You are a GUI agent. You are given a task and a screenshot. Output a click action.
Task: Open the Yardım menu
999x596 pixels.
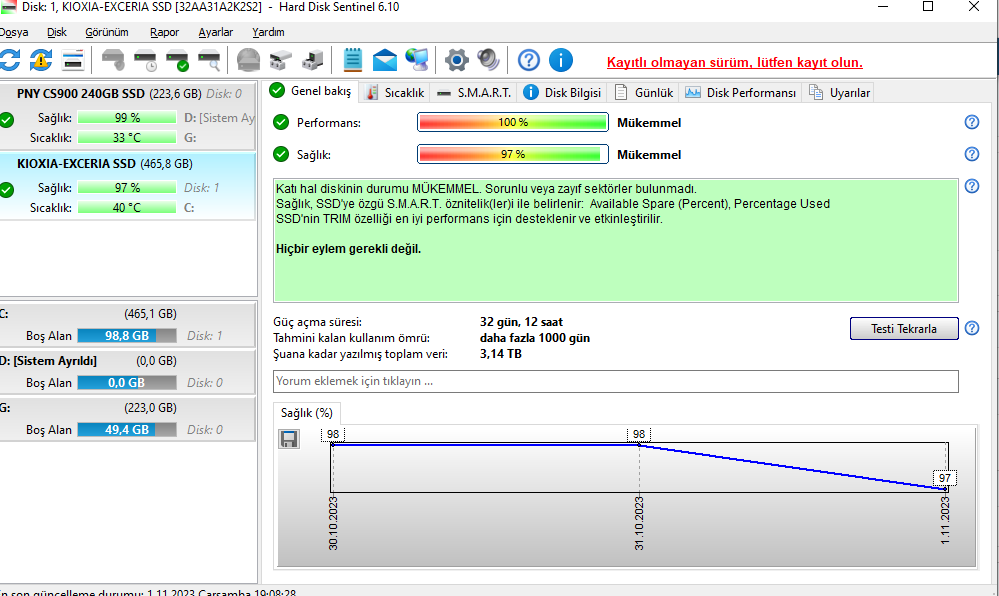click(268, 32)
